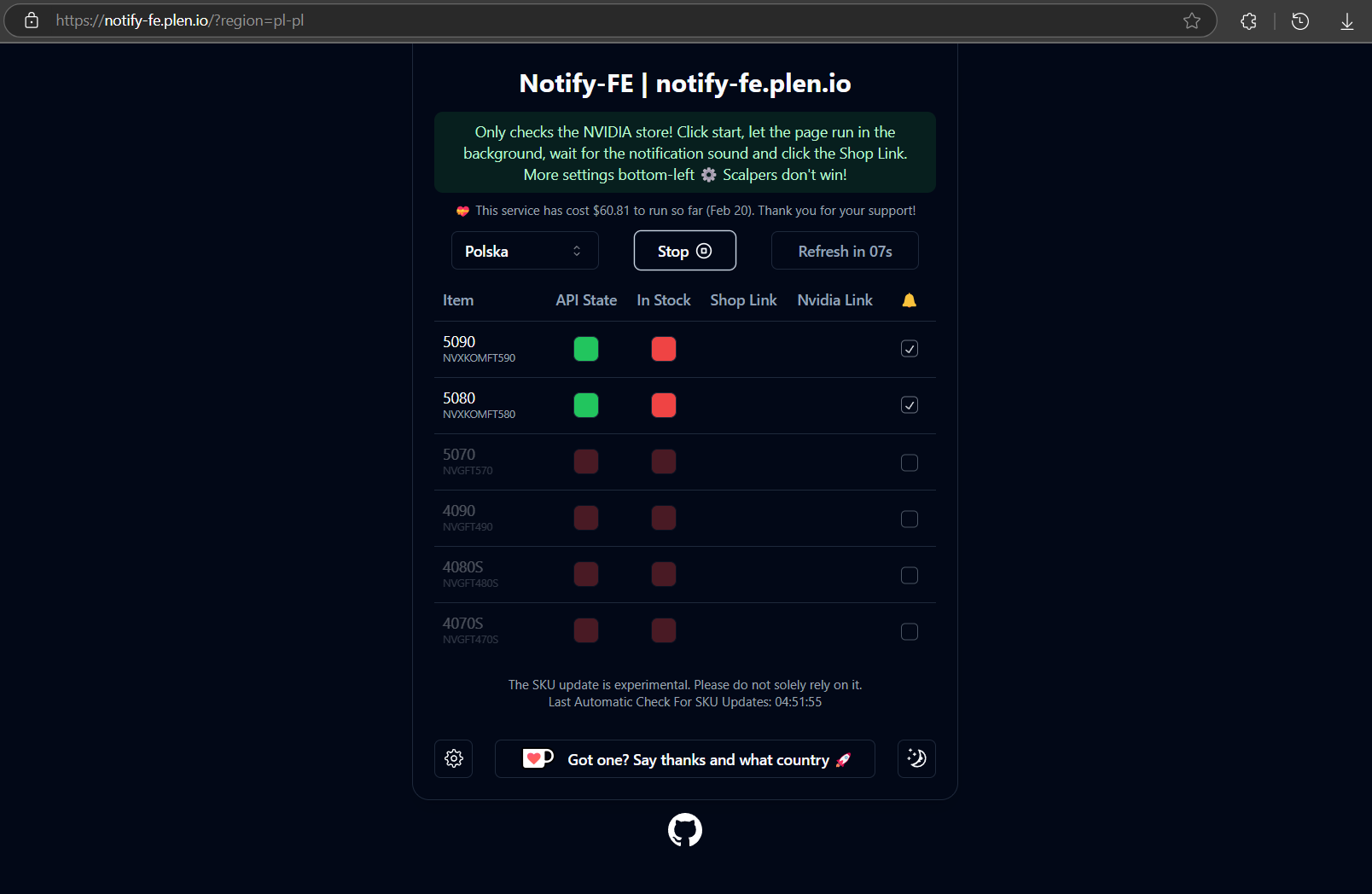Open the browser extensions puzzle icon
The image size is (1372, 894).
[1248, 21]
